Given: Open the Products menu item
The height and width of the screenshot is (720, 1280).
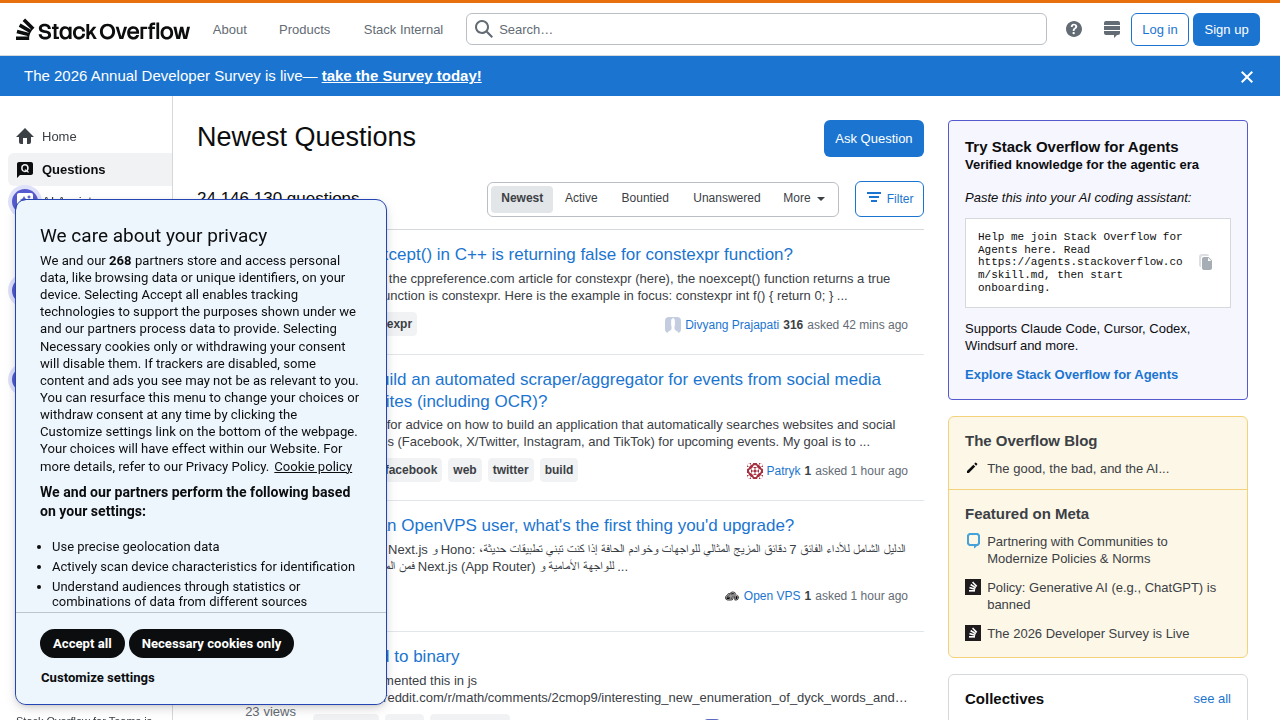Looking at the screenshot, I should [305, 30].
